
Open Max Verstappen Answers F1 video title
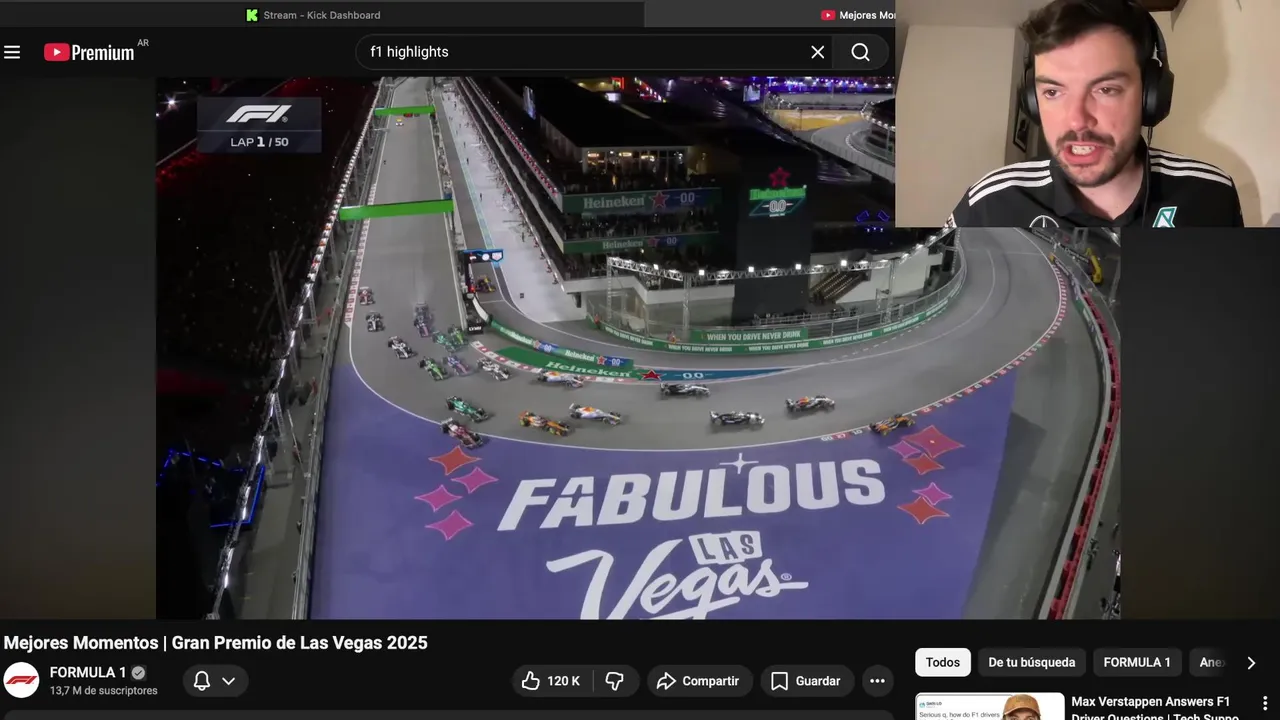1157,708
